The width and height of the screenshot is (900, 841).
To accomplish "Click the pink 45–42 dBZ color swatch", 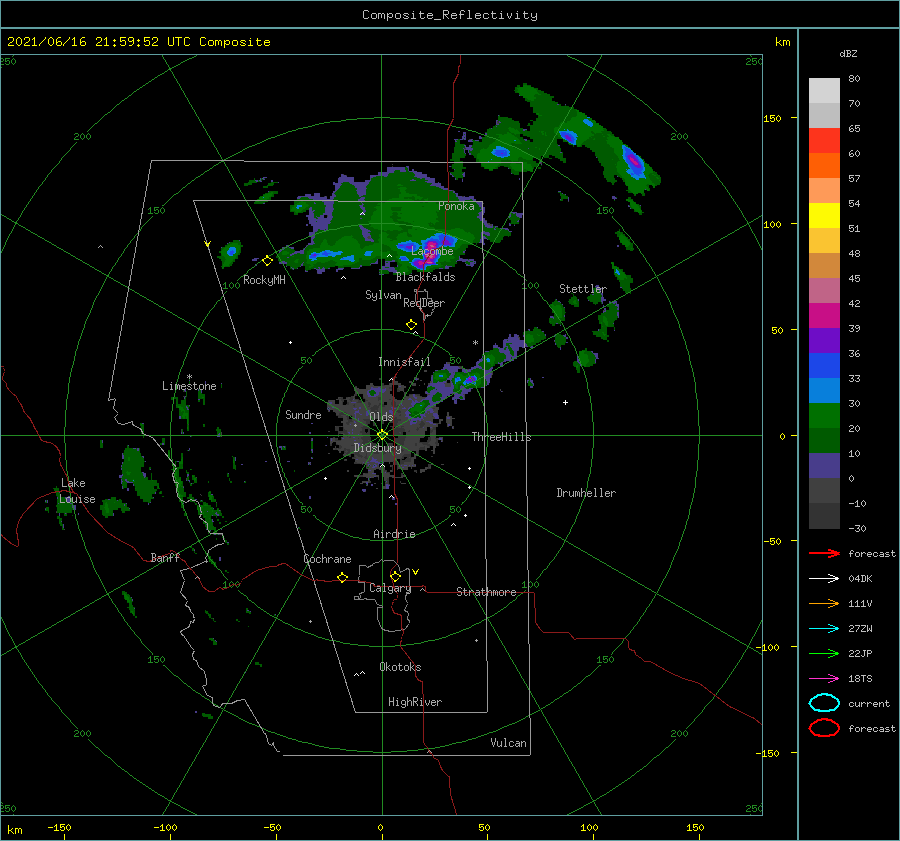I will 824,290.
